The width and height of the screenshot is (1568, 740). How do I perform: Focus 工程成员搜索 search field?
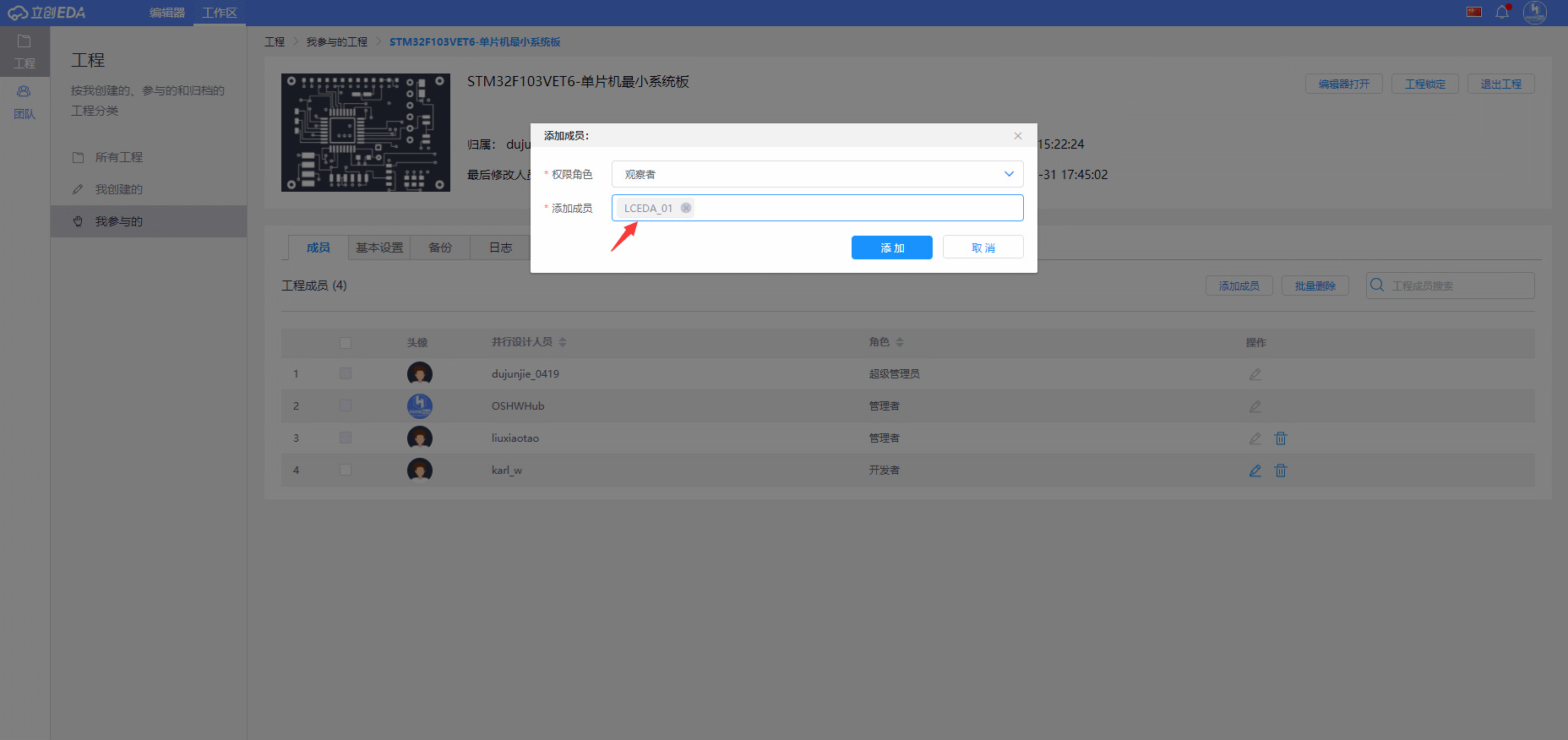pyautogui.click(x=1451, y=286)
